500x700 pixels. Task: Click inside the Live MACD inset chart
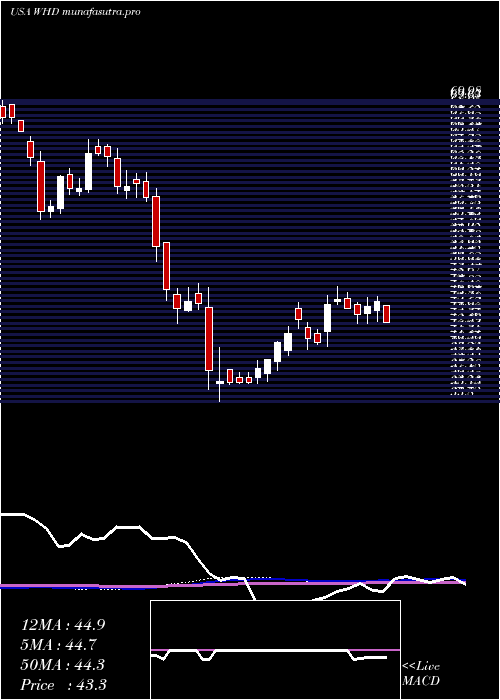tap(275, 650)
